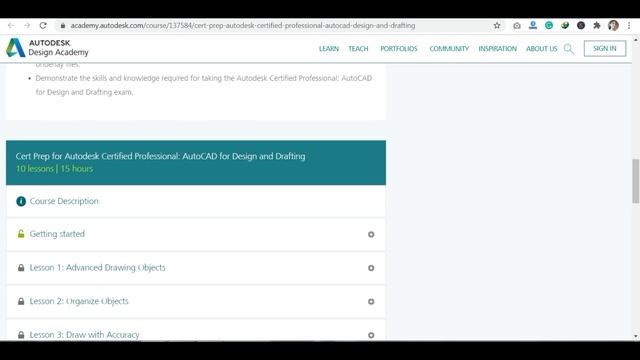Click the green Grammarly extension icon
Image resolution: width=640 pixels, height=360 pixels.
549,25
